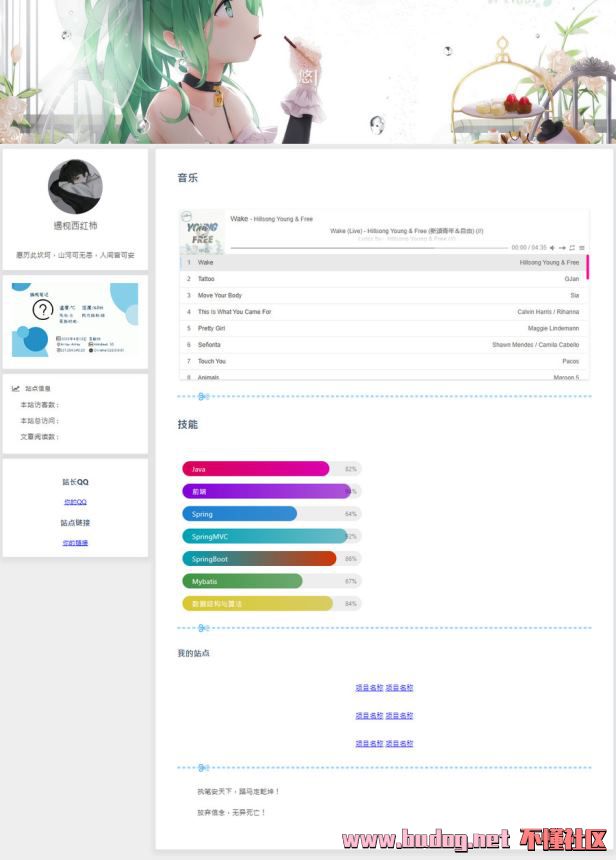Click the site statistics chart icon

(x=16, y=388)
